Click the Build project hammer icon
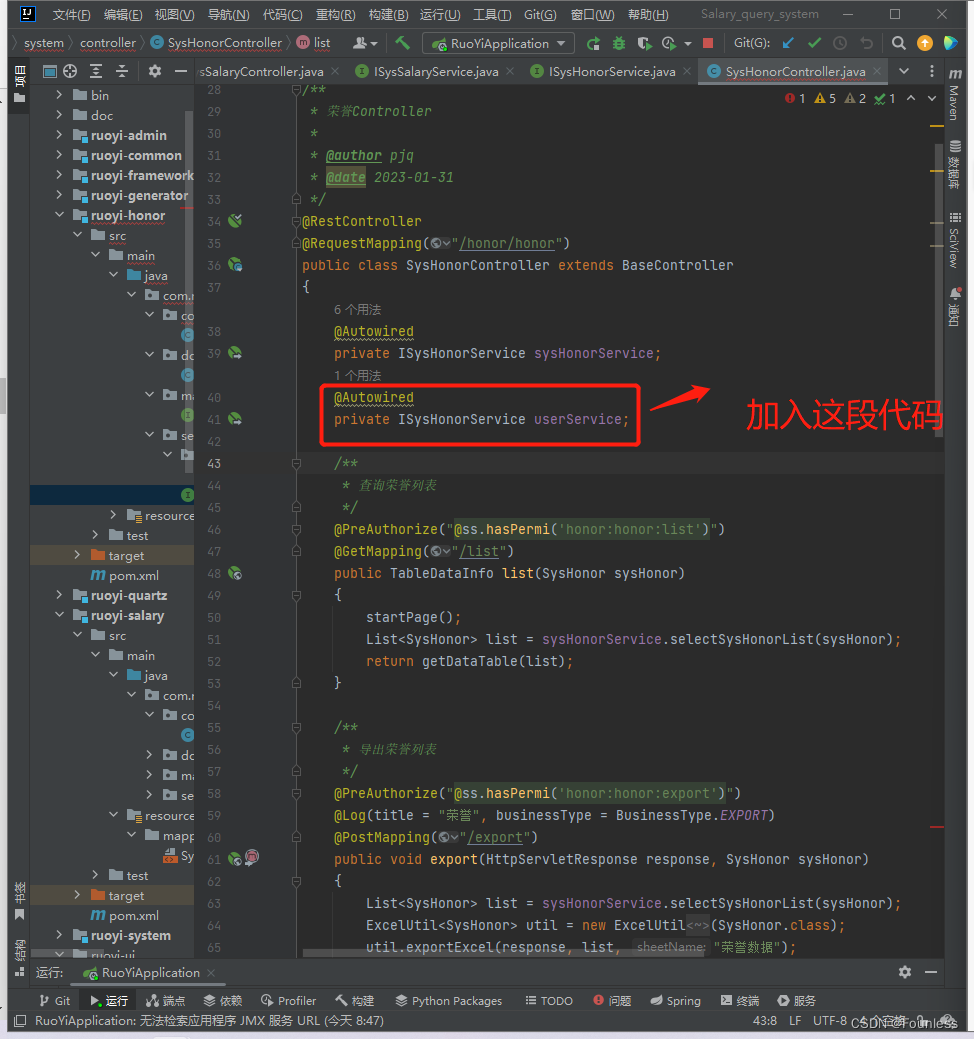Screen dimensions: 974x1039 pyautogui.click(x=402, y=43)
